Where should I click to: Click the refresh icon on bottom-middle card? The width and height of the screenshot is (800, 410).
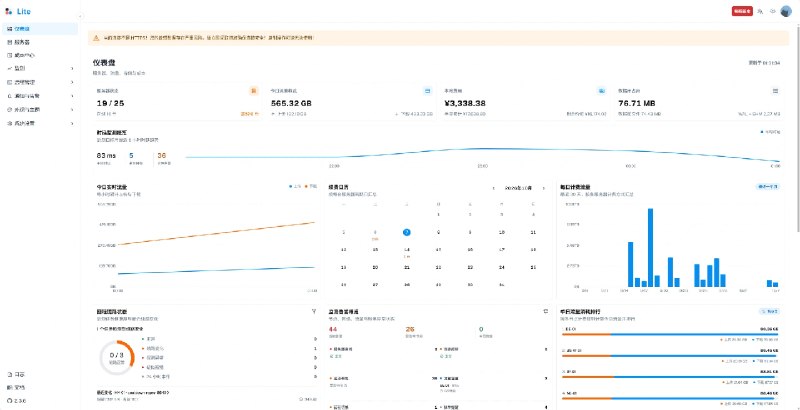pos(545,311)
